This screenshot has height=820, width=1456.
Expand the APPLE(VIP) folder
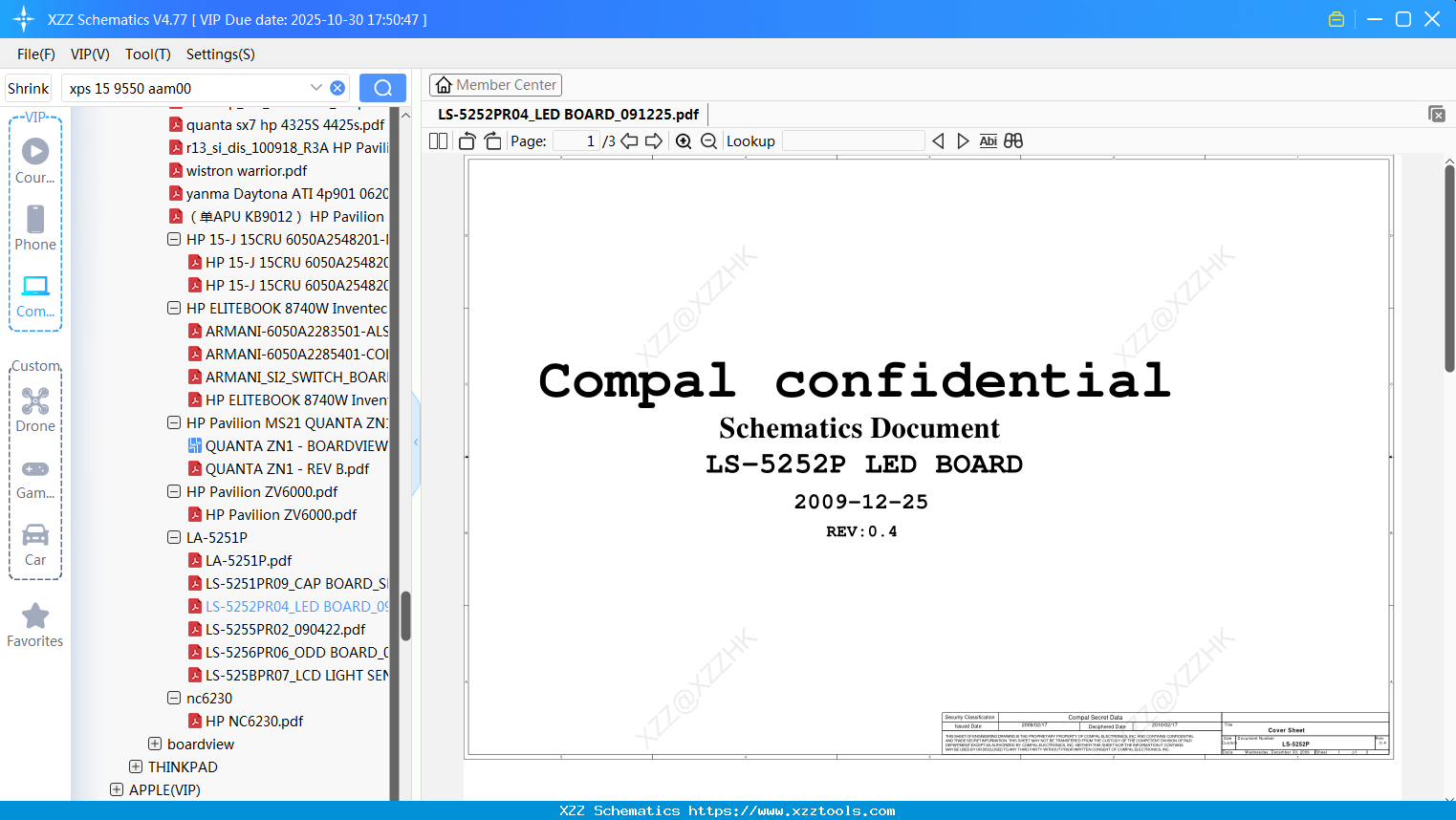coord(117,789)
